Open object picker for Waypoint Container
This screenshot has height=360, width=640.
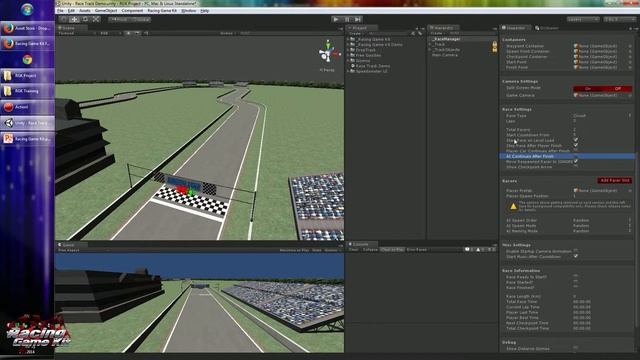point(630,46)
